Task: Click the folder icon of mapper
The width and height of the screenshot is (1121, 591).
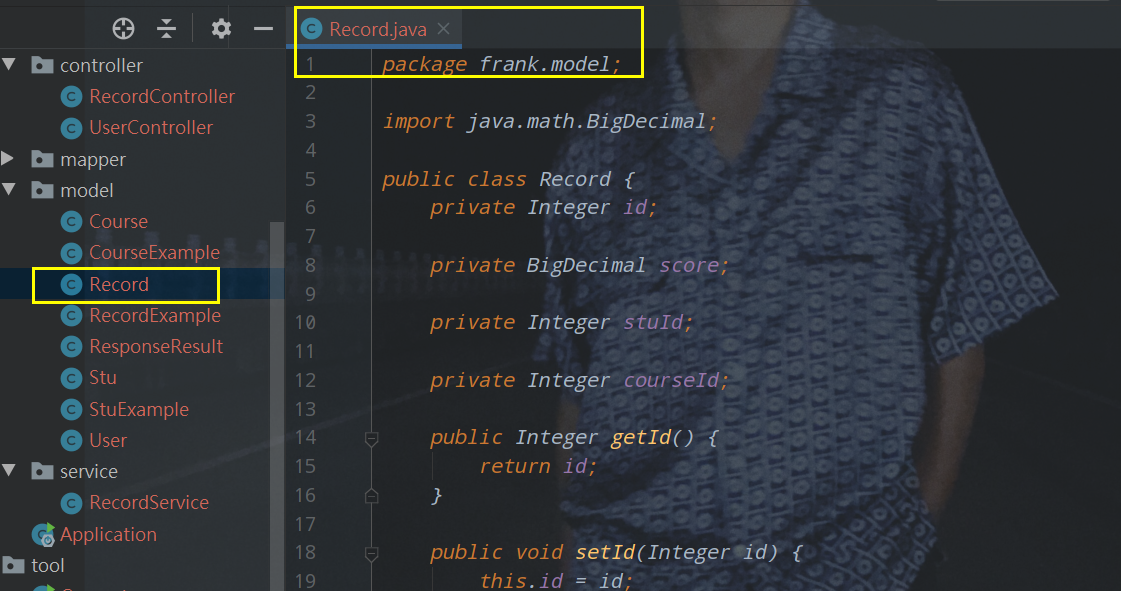Action: [x=42, y=159]
